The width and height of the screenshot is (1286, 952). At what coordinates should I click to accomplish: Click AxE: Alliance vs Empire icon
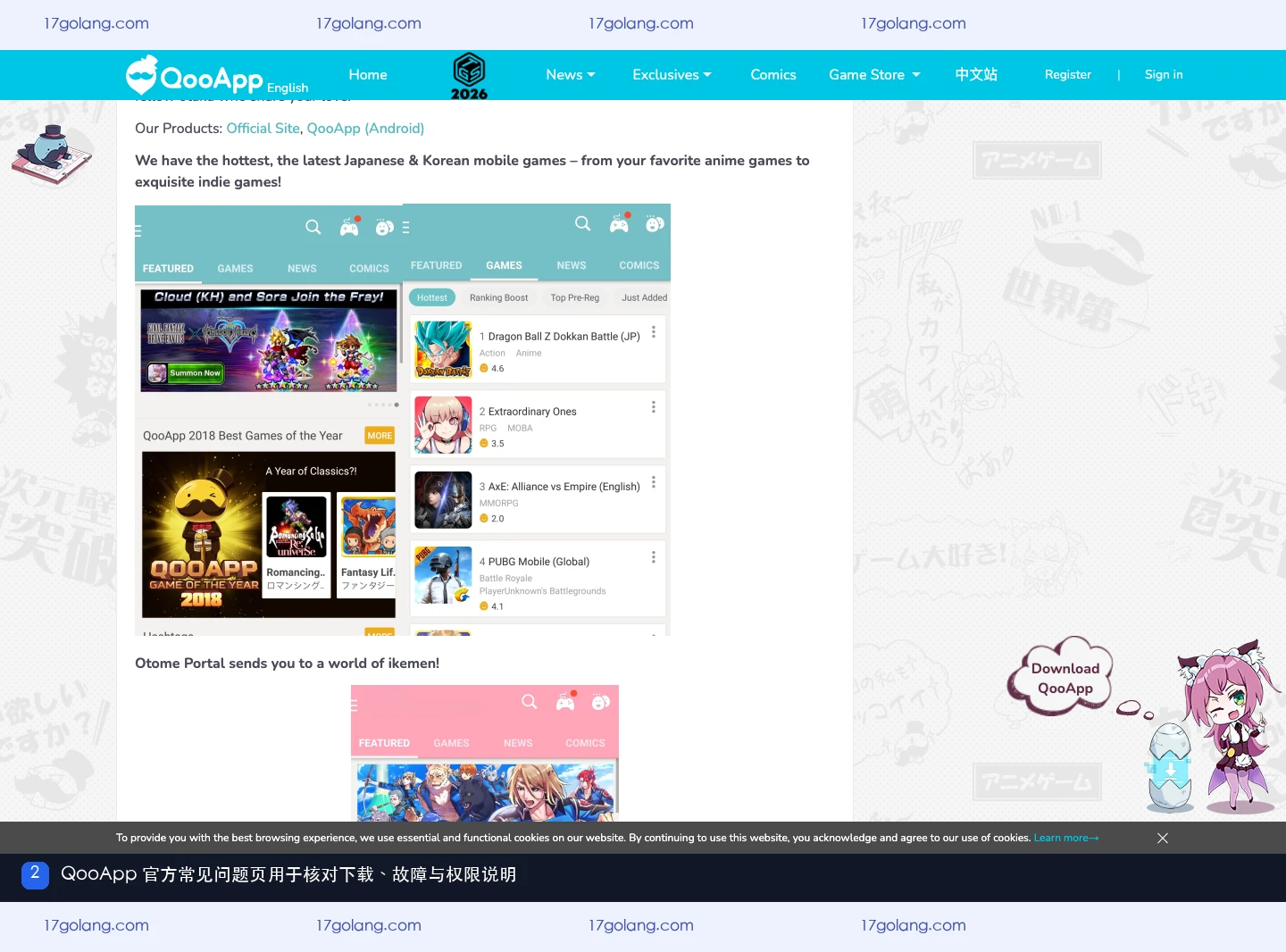point(443,500)
